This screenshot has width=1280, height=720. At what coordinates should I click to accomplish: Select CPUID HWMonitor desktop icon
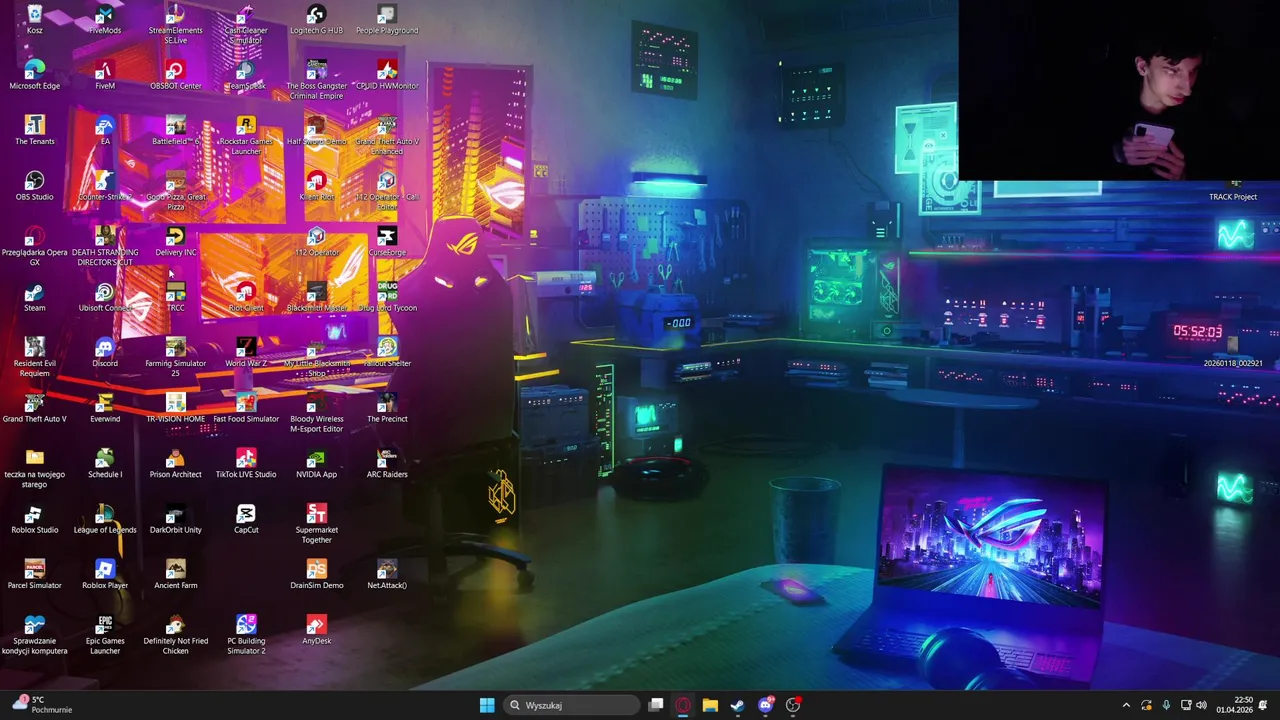pyautogui.click(x=387, y=75)
